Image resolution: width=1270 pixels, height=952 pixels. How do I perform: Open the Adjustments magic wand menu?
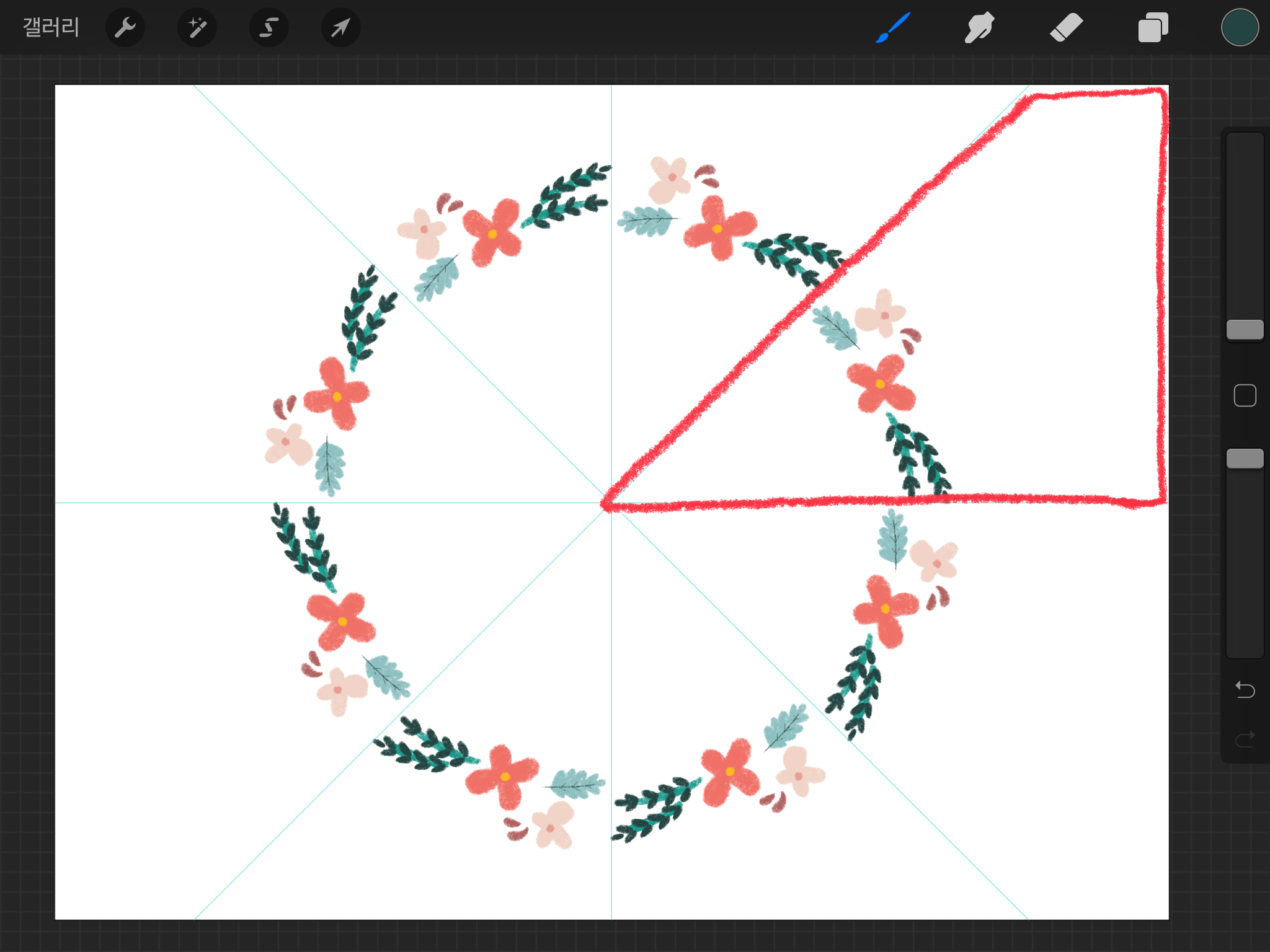coord(197,27)
